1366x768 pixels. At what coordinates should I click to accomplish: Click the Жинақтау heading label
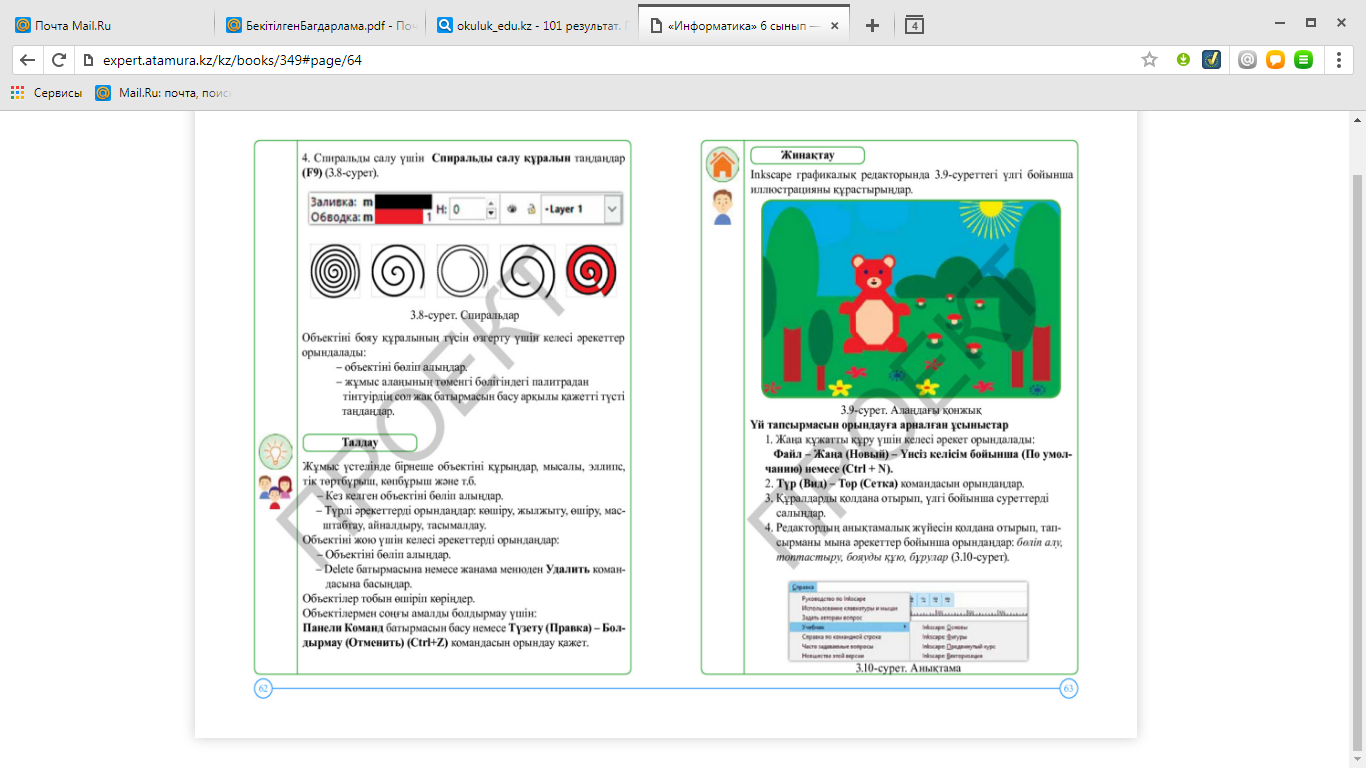(x=806, y=155)
